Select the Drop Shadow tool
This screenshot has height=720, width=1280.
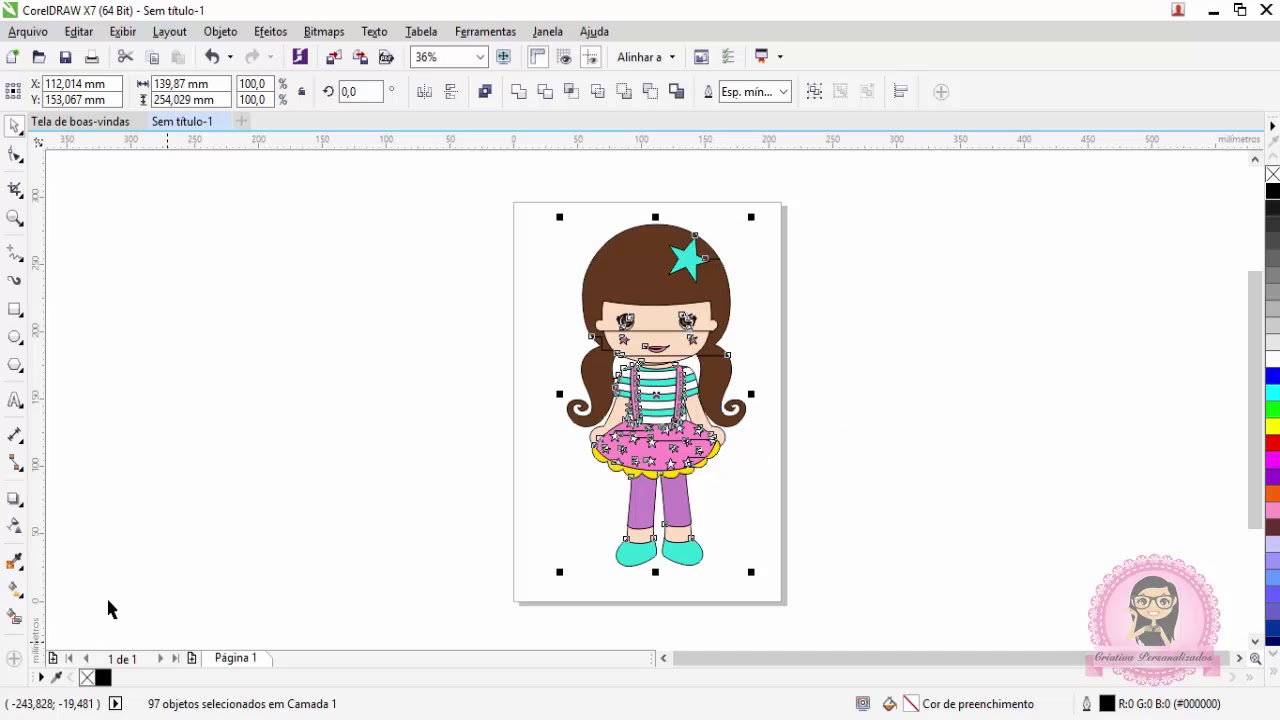click(x=14, y=498)
